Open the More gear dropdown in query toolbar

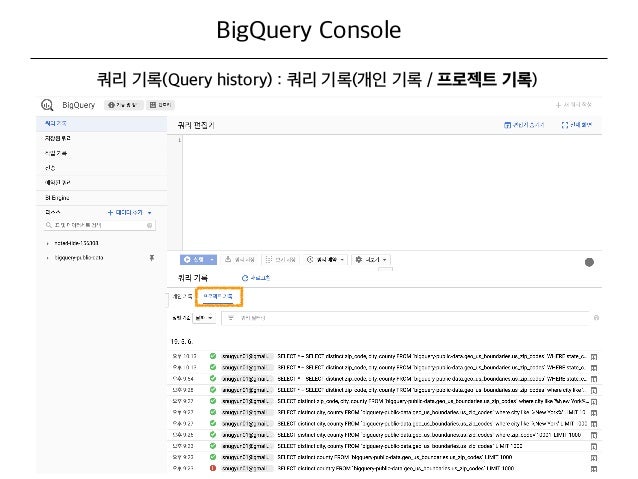(371, 260)
